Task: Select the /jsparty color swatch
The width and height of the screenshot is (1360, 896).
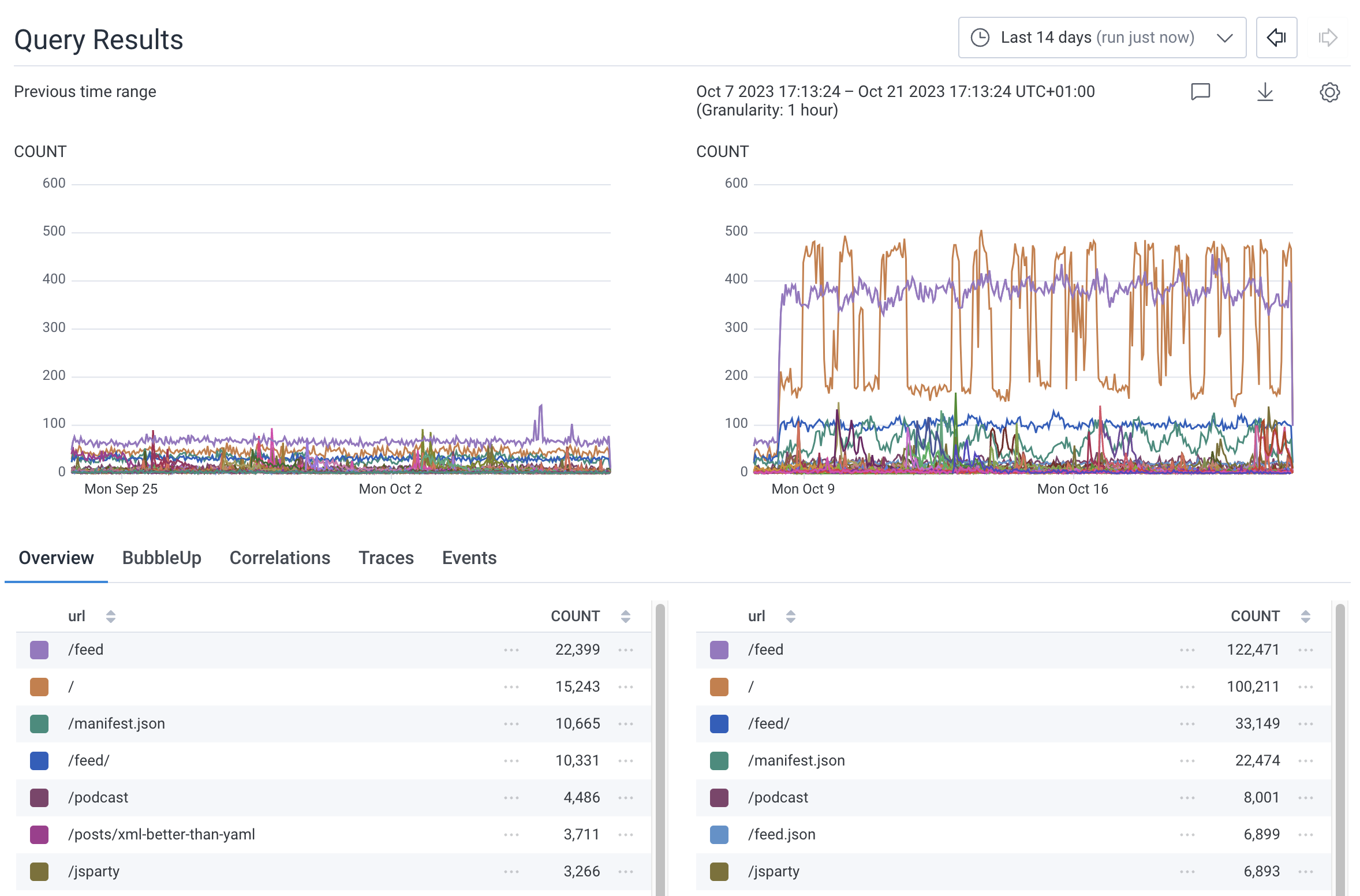Action: (39, 871)
